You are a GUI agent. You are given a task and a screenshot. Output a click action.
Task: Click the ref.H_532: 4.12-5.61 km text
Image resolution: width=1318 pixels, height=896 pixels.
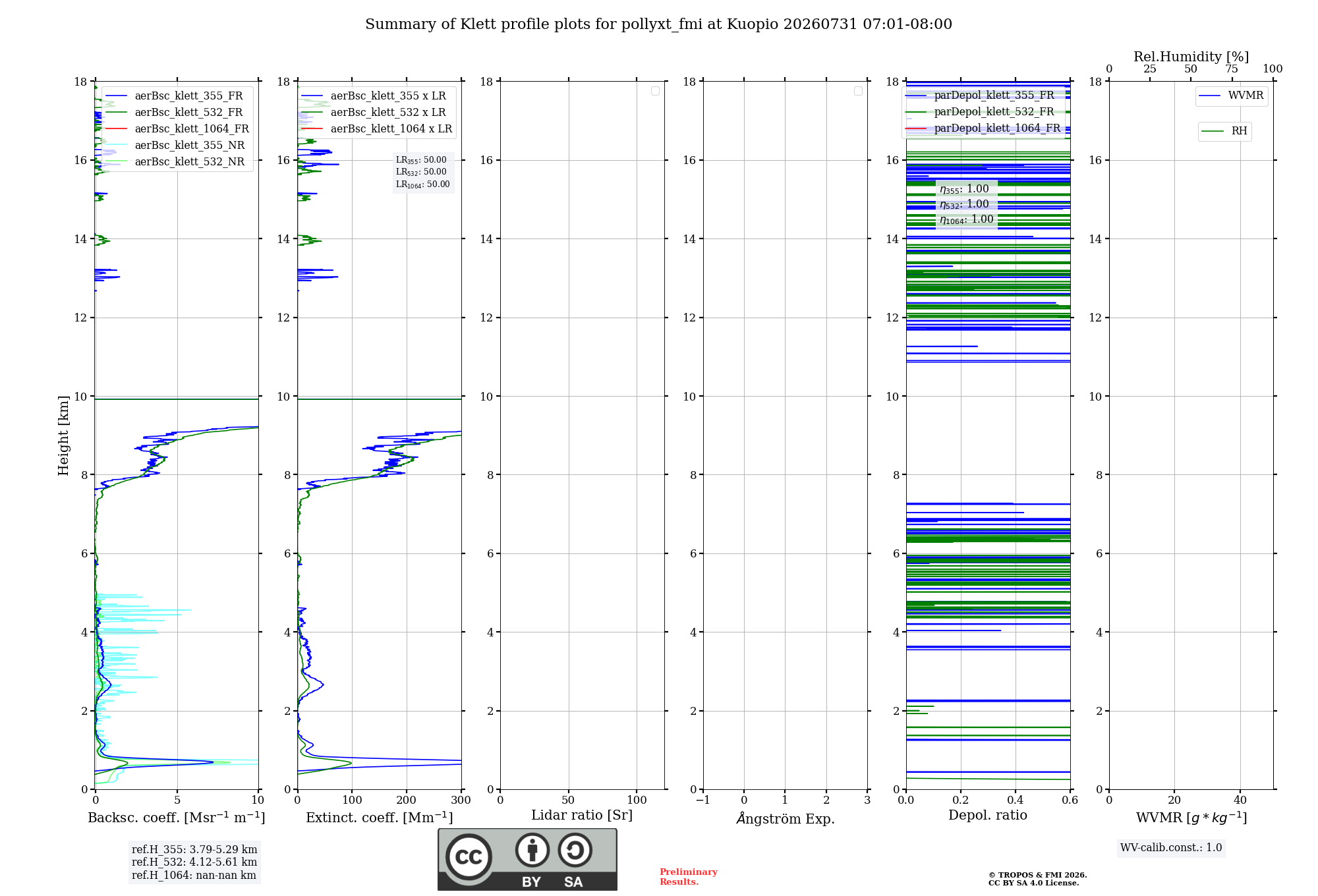[194, 862]
